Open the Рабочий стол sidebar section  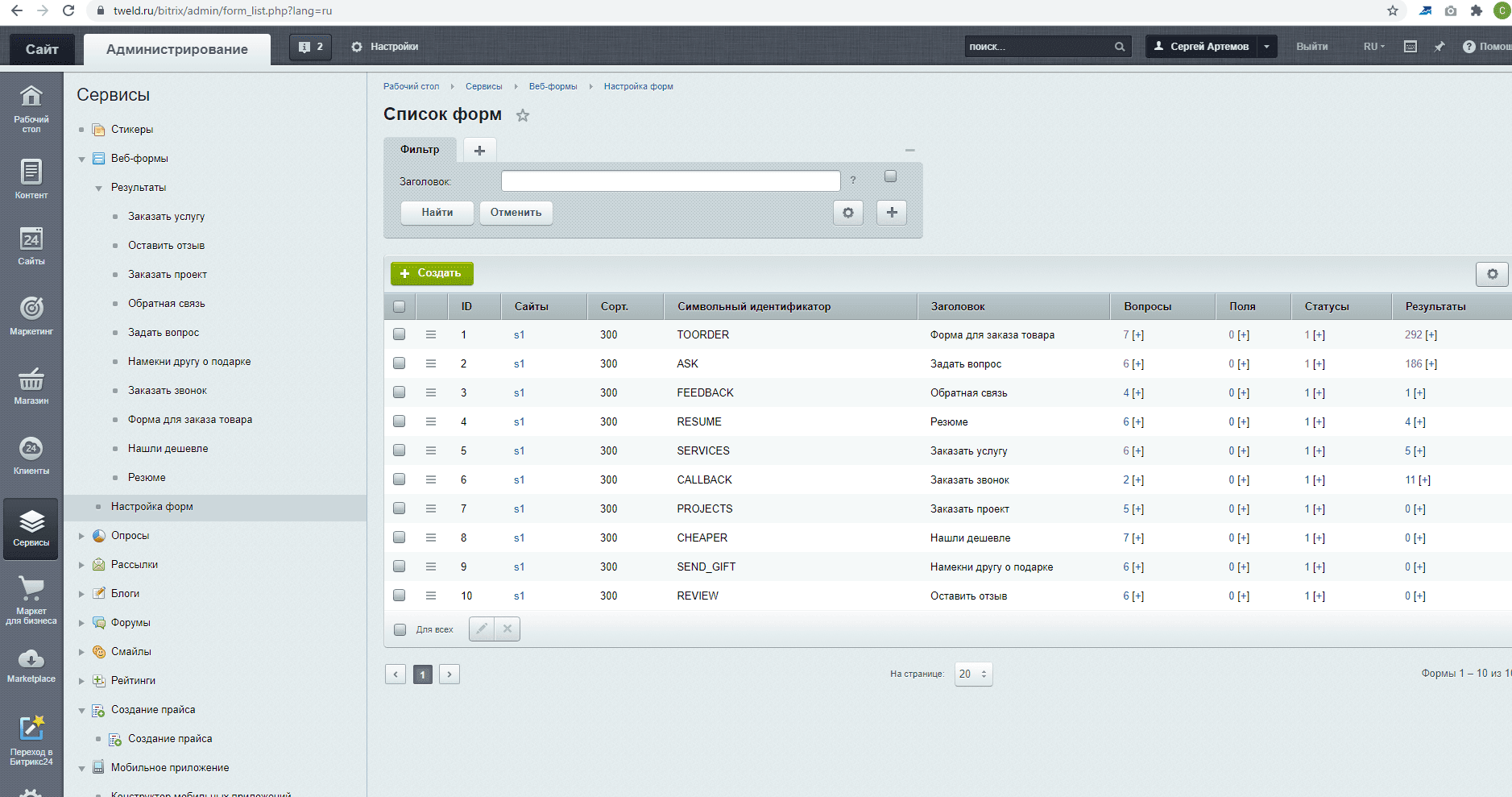tap(31, 108)
